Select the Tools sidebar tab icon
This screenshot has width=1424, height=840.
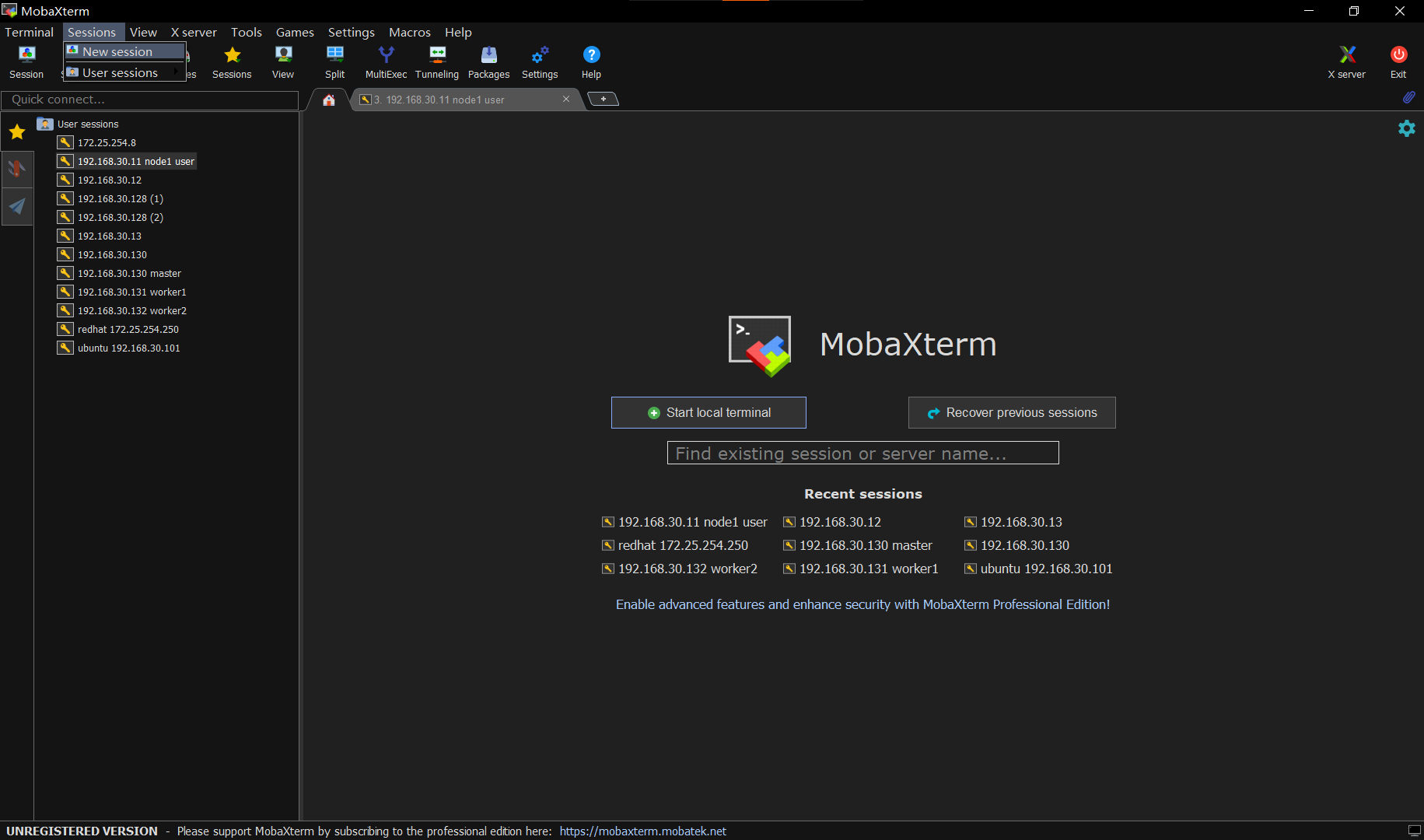[17, 170]
